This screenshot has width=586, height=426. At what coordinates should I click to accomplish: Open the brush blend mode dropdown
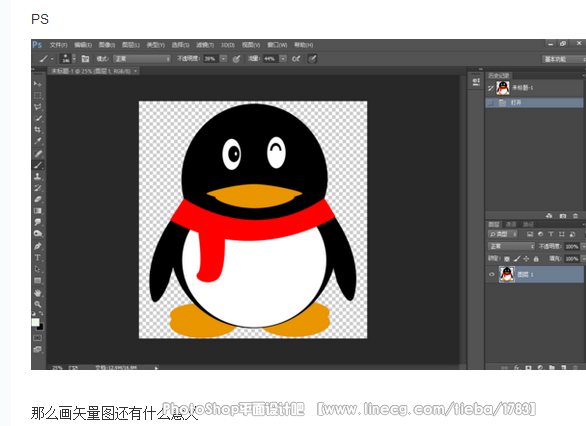point(142,59)
